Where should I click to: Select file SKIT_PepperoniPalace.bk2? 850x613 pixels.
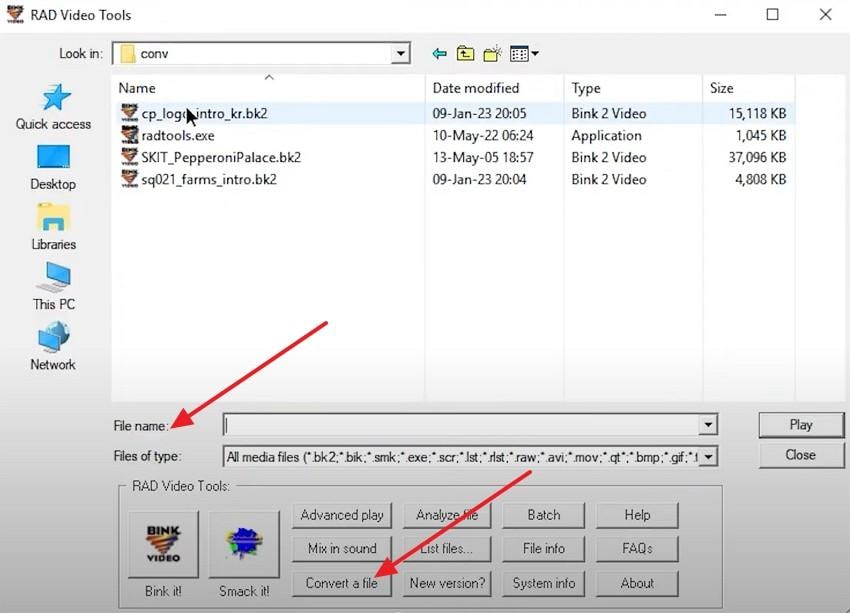click(221, 157)
